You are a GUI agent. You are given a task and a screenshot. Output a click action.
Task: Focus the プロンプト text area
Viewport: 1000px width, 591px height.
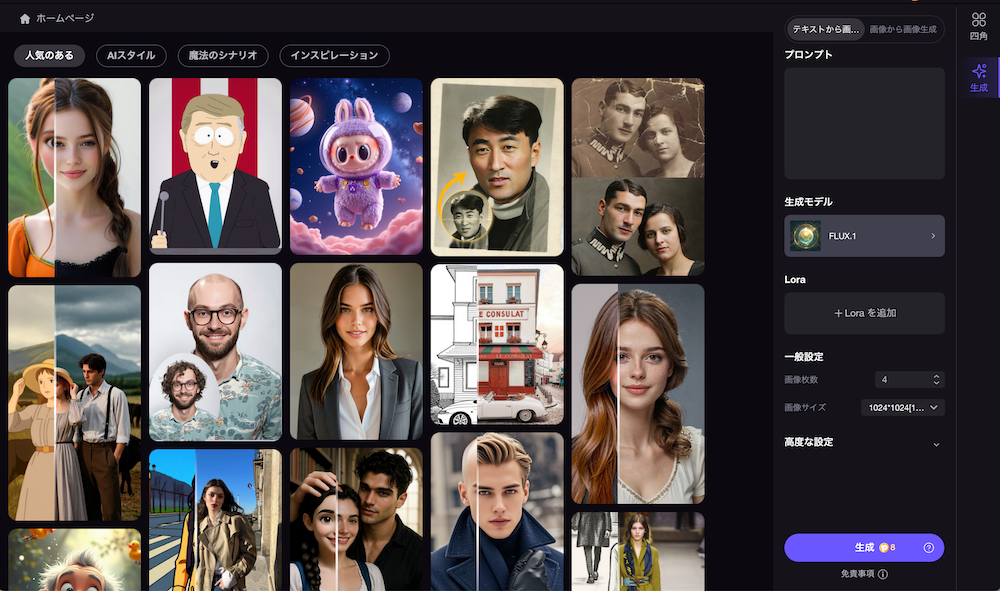tap(864, 123)
